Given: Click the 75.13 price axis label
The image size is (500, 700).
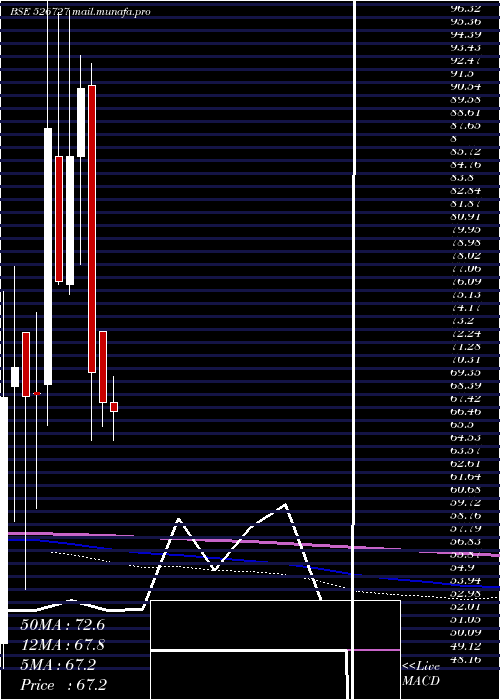Looking at the screenshot, I should pos(465,295).
